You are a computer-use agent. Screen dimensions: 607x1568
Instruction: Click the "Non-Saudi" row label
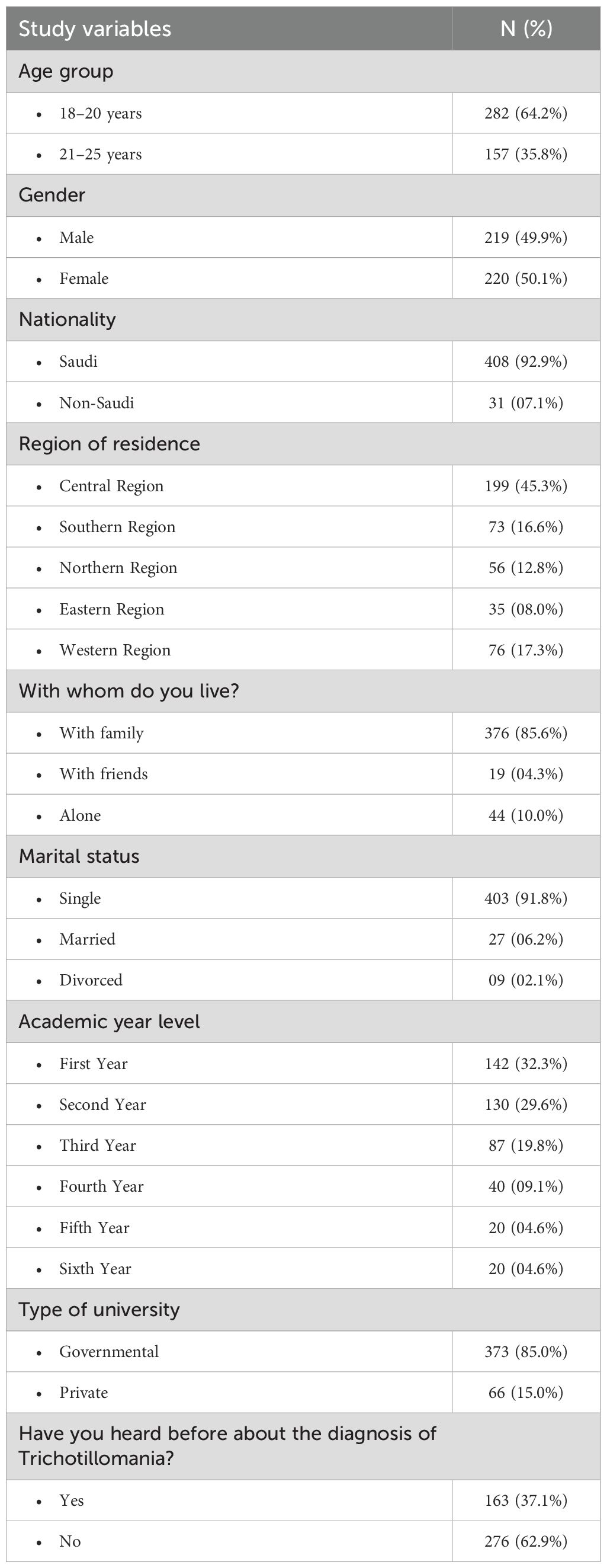point(97,403)
